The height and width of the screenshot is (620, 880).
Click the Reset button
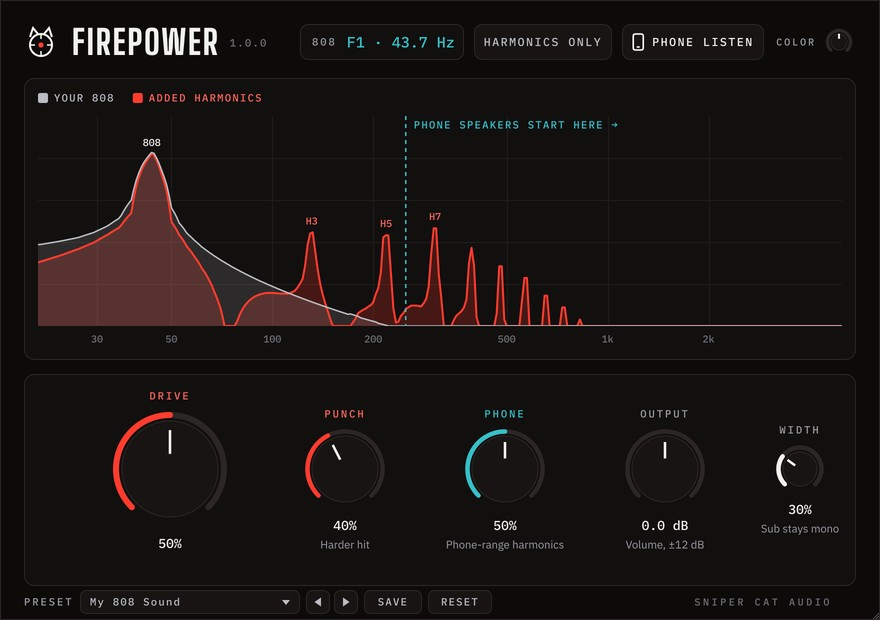pyautogui.click(x=460, y=602)
